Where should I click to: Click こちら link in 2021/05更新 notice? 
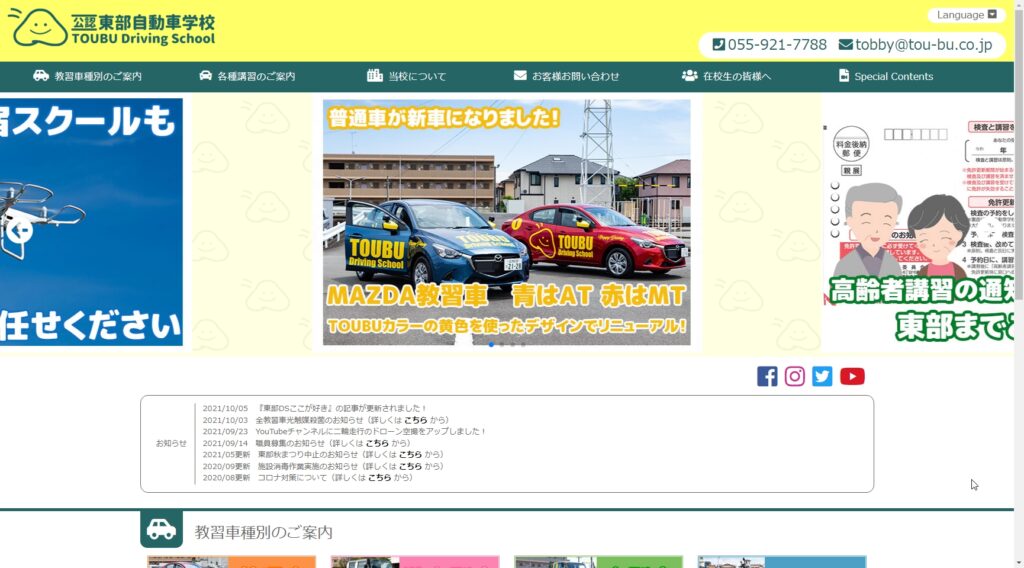[410, 454]
